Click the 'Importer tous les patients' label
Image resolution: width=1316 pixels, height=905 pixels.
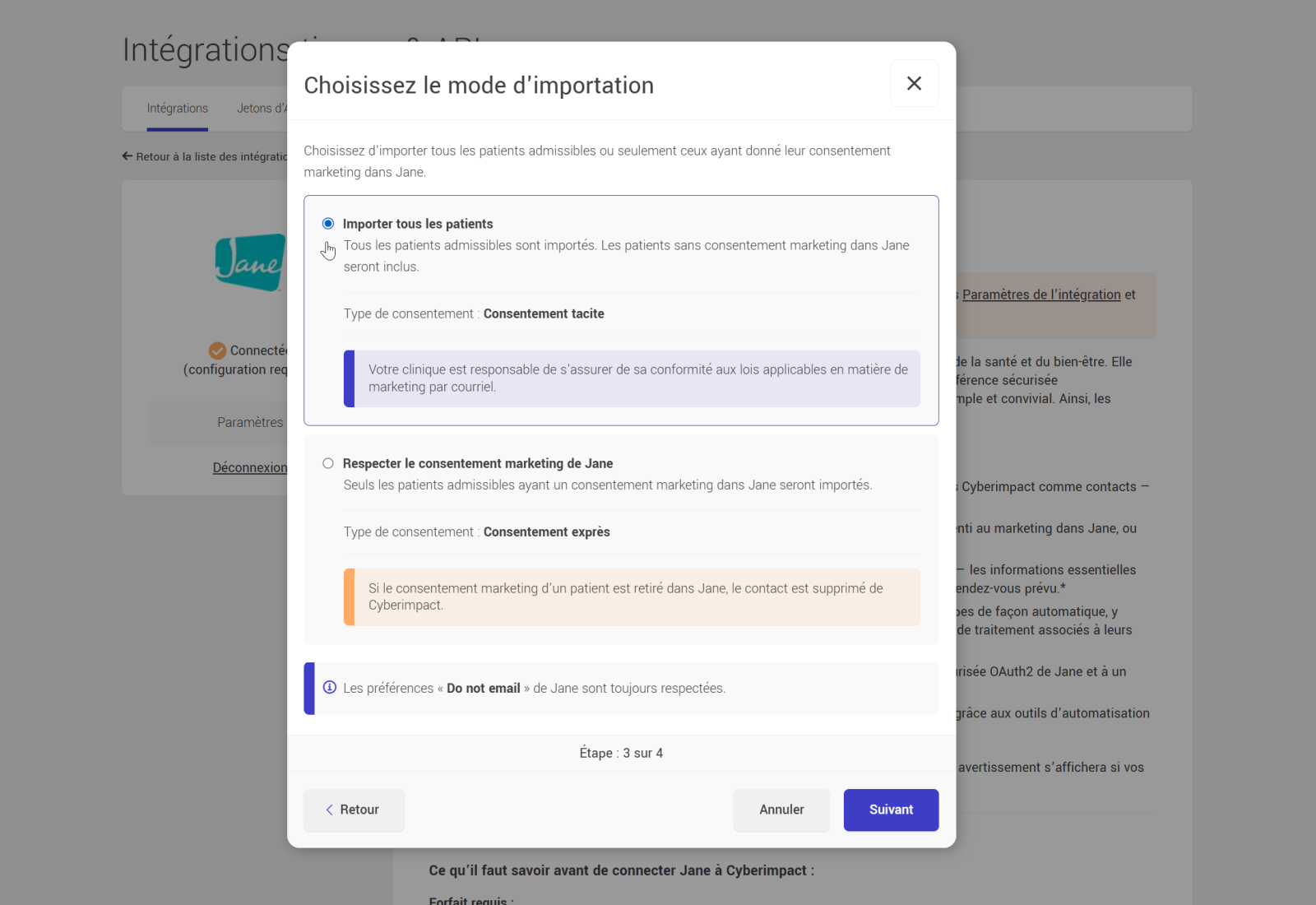(418, 224)
